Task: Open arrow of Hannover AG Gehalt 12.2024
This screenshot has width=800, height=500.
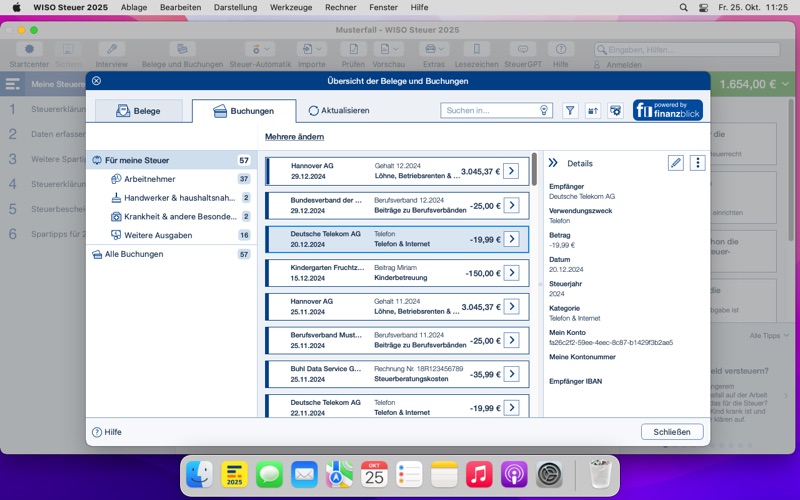Action: click(511, 171)
